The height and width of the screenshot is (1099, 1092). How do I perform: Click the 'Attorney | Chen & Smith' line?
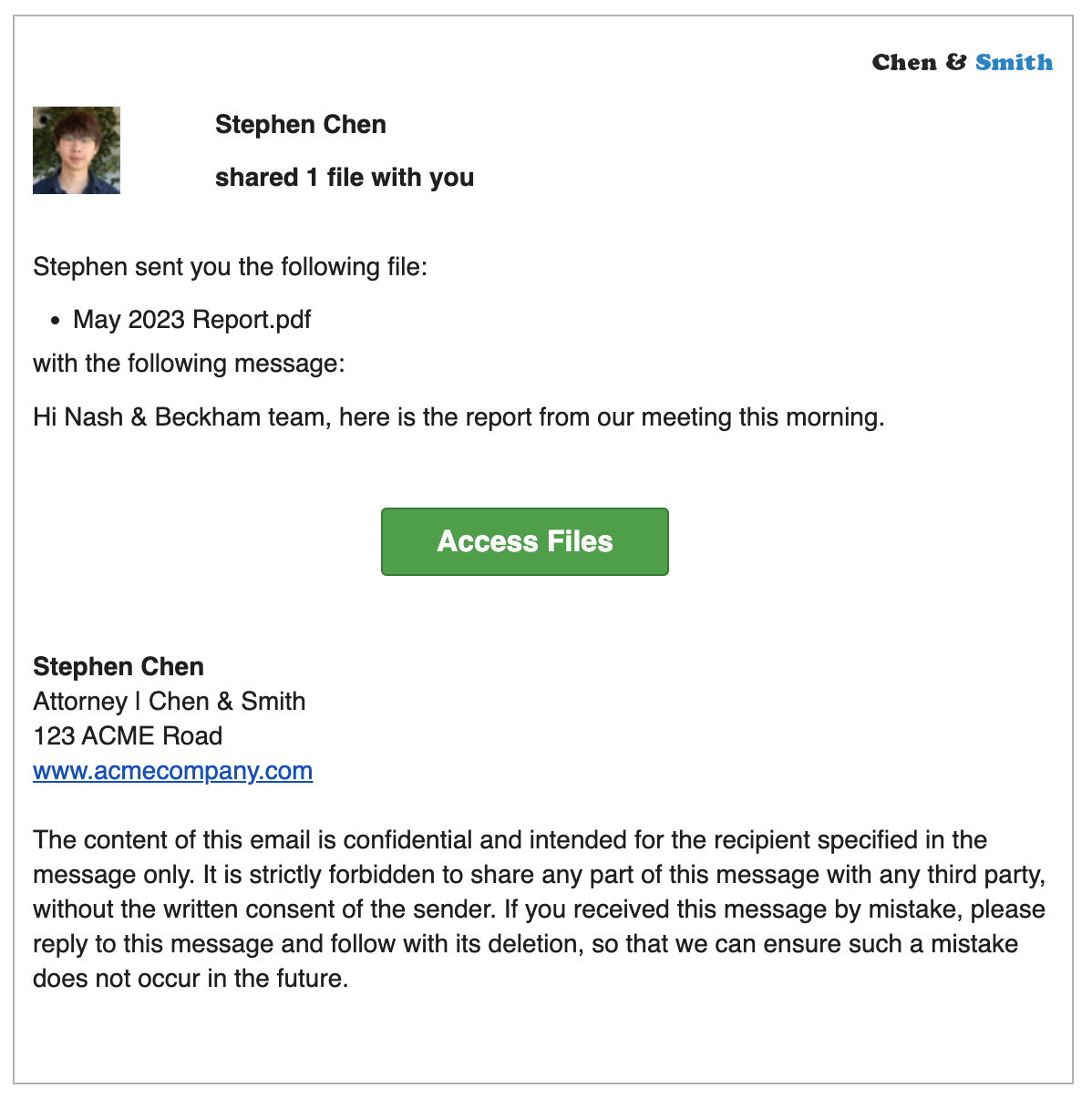pos(170,701)
